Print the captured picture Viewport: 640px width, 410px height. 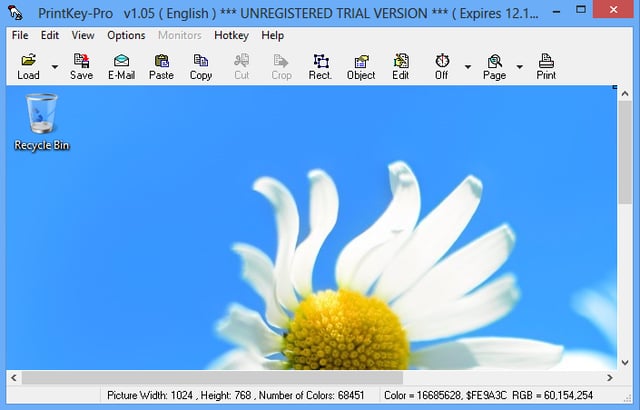coord(546,67)
